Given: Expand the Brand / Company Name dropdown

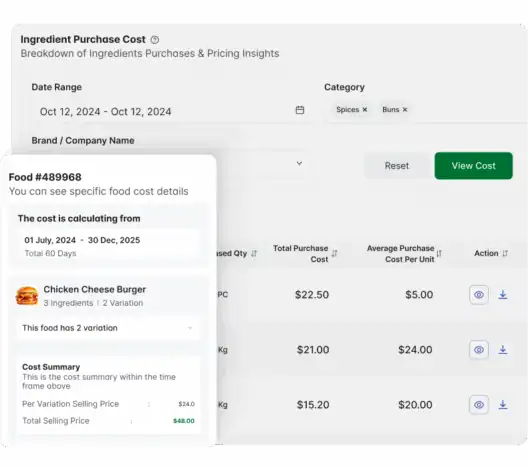Looking at the screenshot, I should 299,164.
